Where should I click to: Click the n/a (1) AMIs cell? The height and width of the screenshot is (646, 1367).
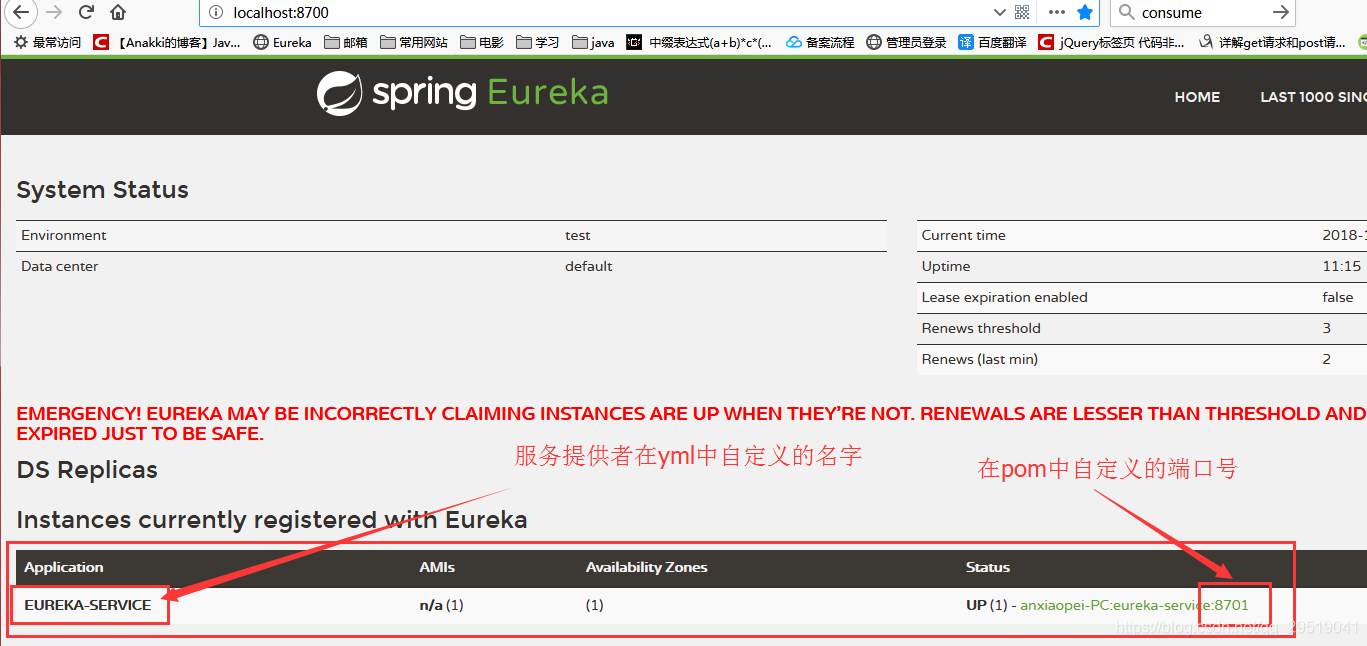click(x=441, y=605)
